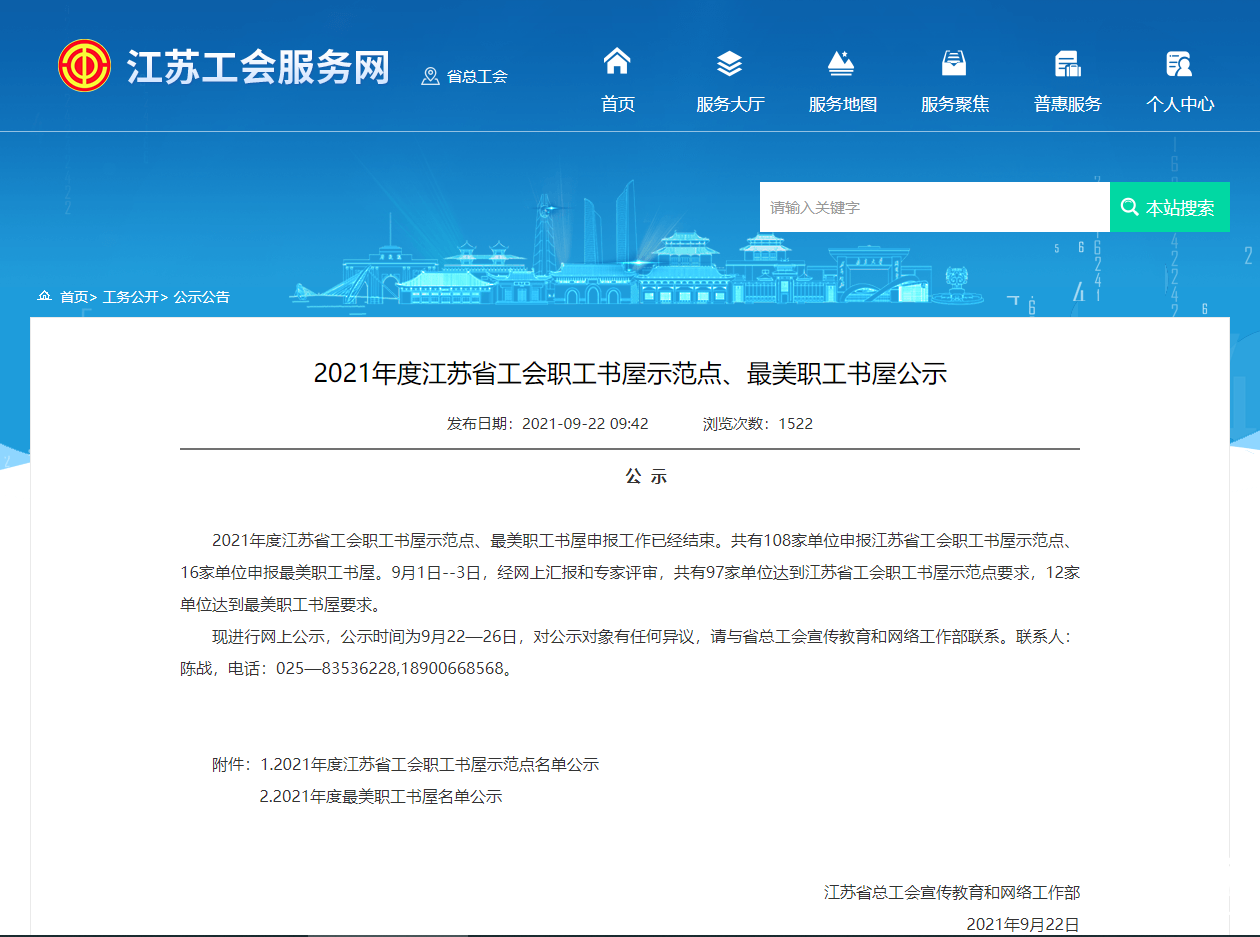Open the 首页 menu item
The image size is (1260, 937).
coord(618,104)
